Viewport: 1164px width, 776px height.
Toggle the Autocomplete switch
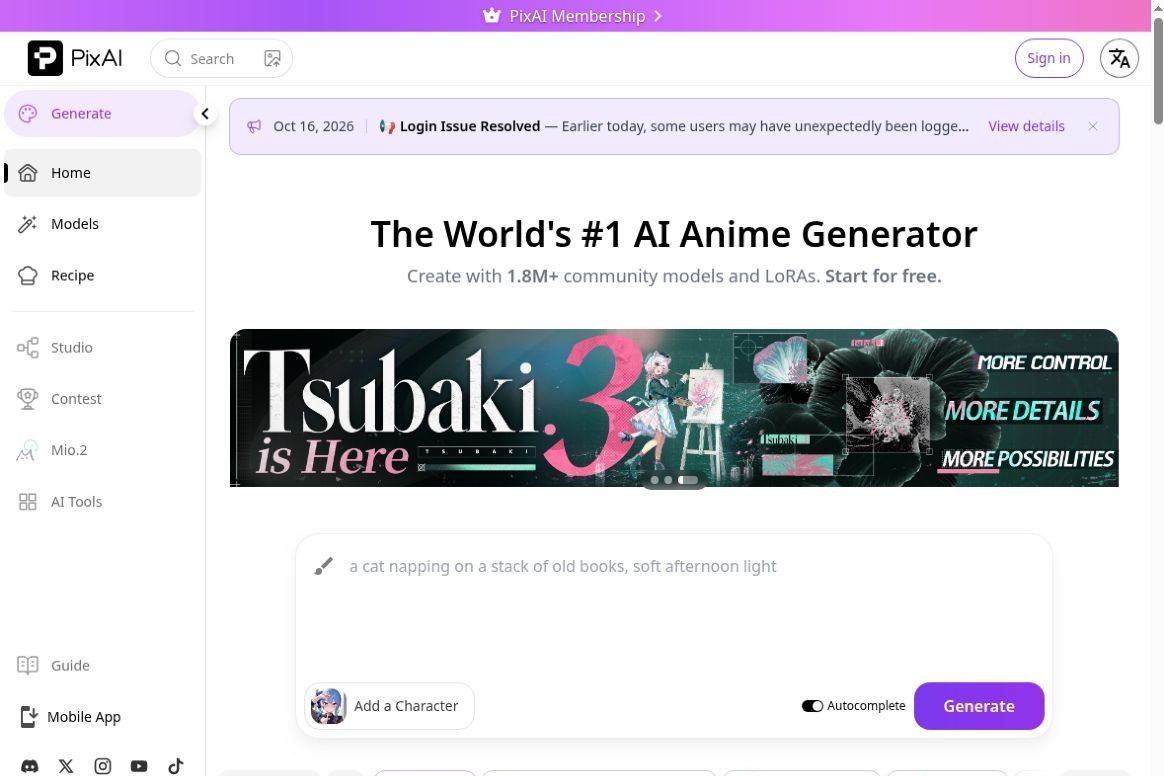coord(812,705)
